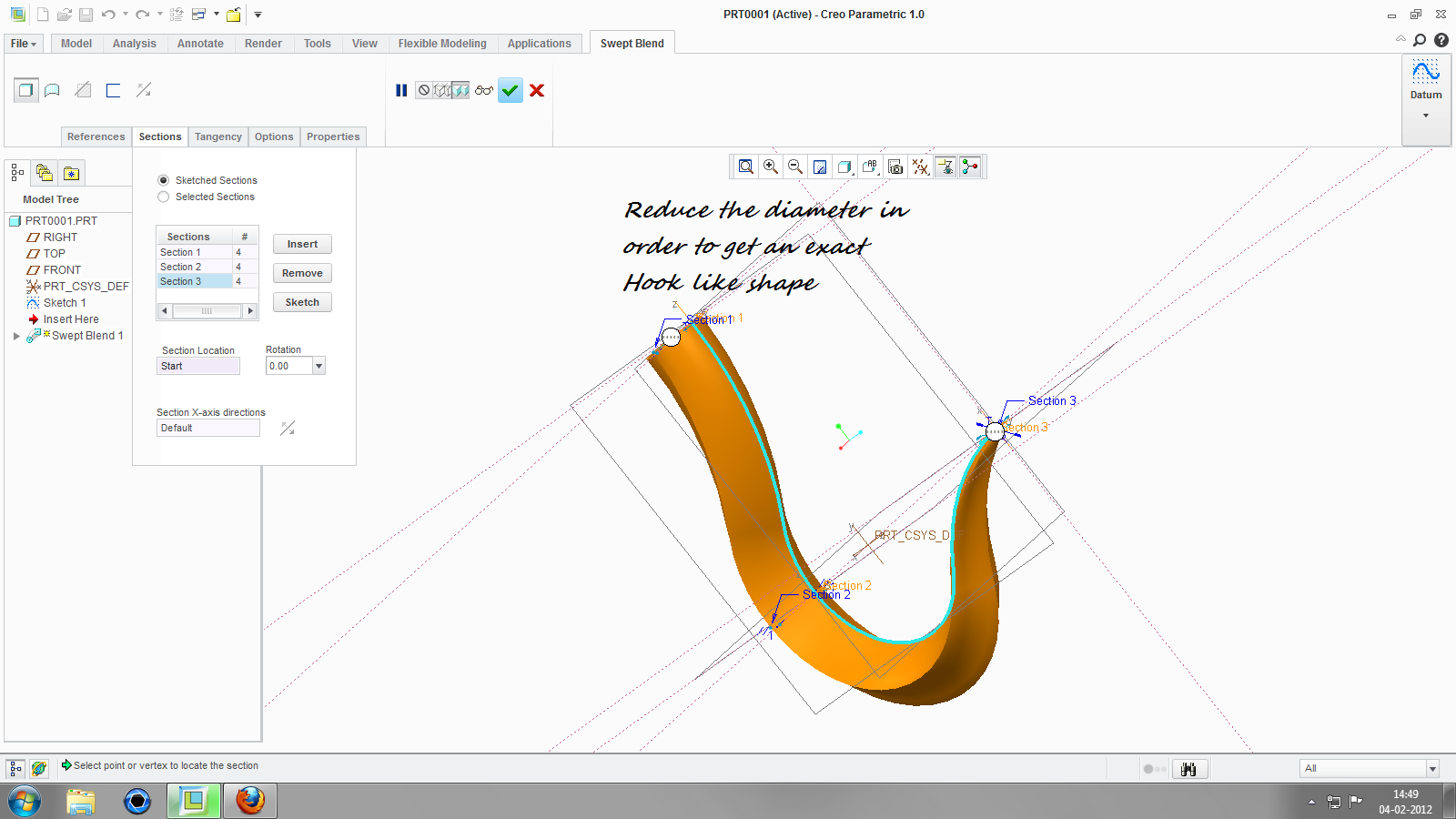Redo the last undone action

click(x=142, y=15)
